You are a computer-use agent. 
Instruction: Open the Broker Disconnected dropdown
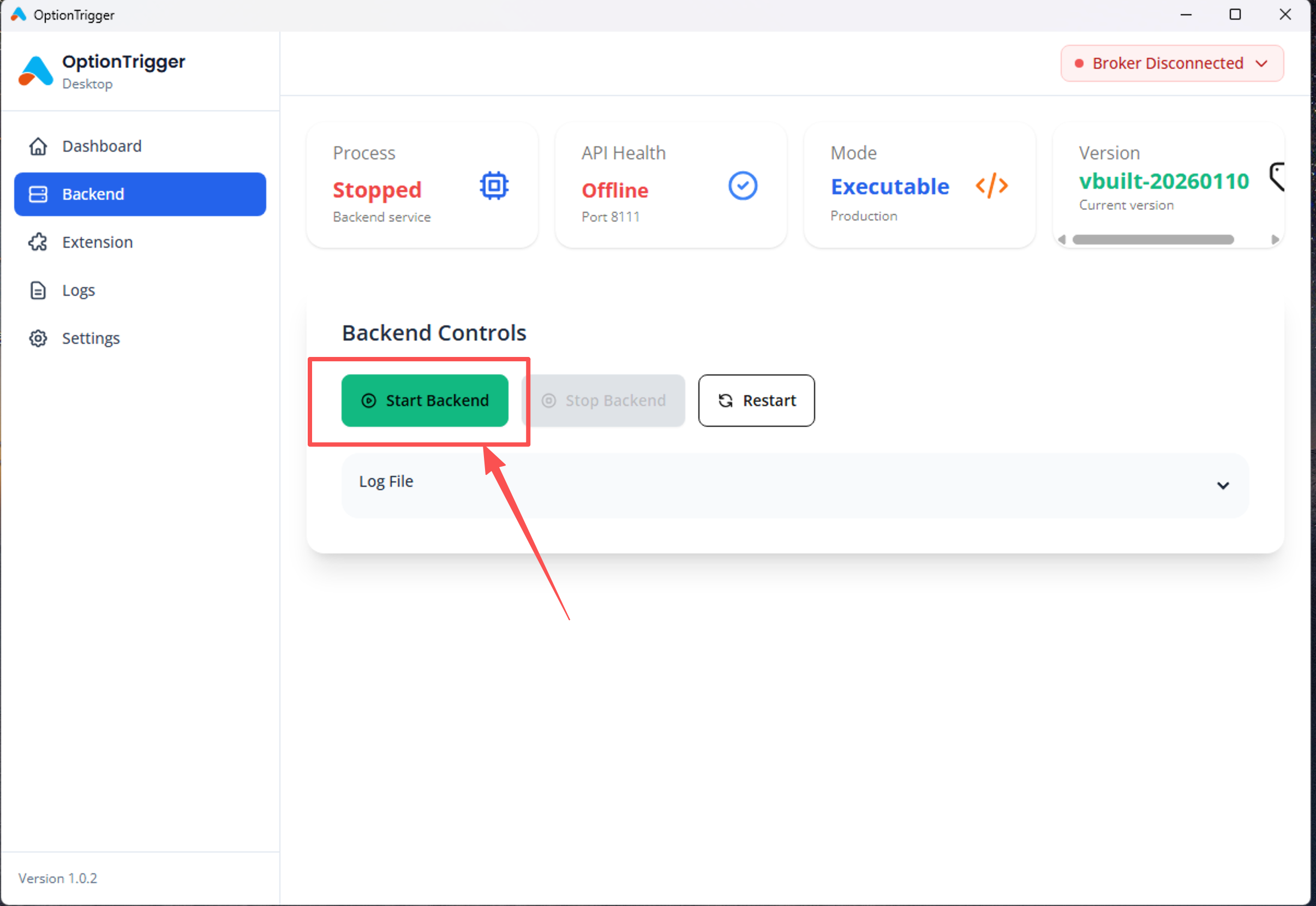coord(1173,63)
